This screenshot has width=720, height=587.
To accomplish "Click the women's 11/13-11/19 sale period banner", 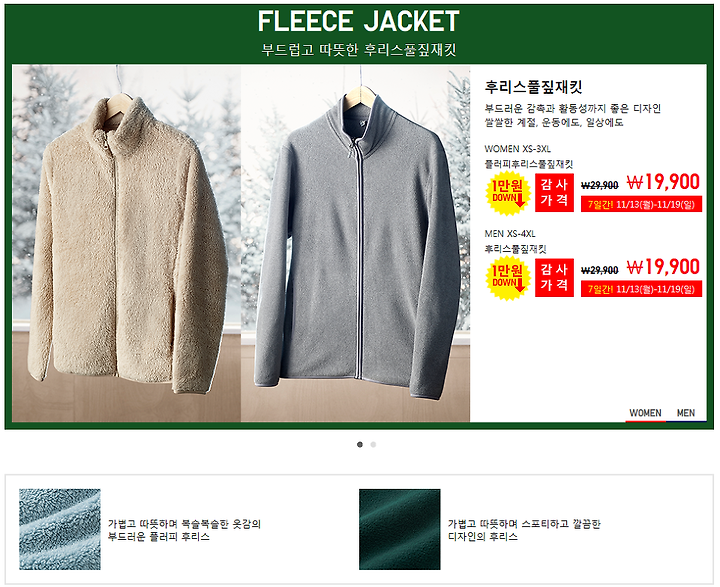I will pyautogui.click(x=641, y=204).
